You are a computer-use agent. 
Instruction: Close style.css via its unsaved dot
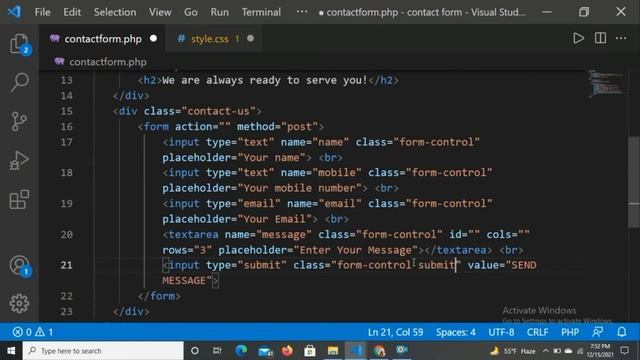250,38
